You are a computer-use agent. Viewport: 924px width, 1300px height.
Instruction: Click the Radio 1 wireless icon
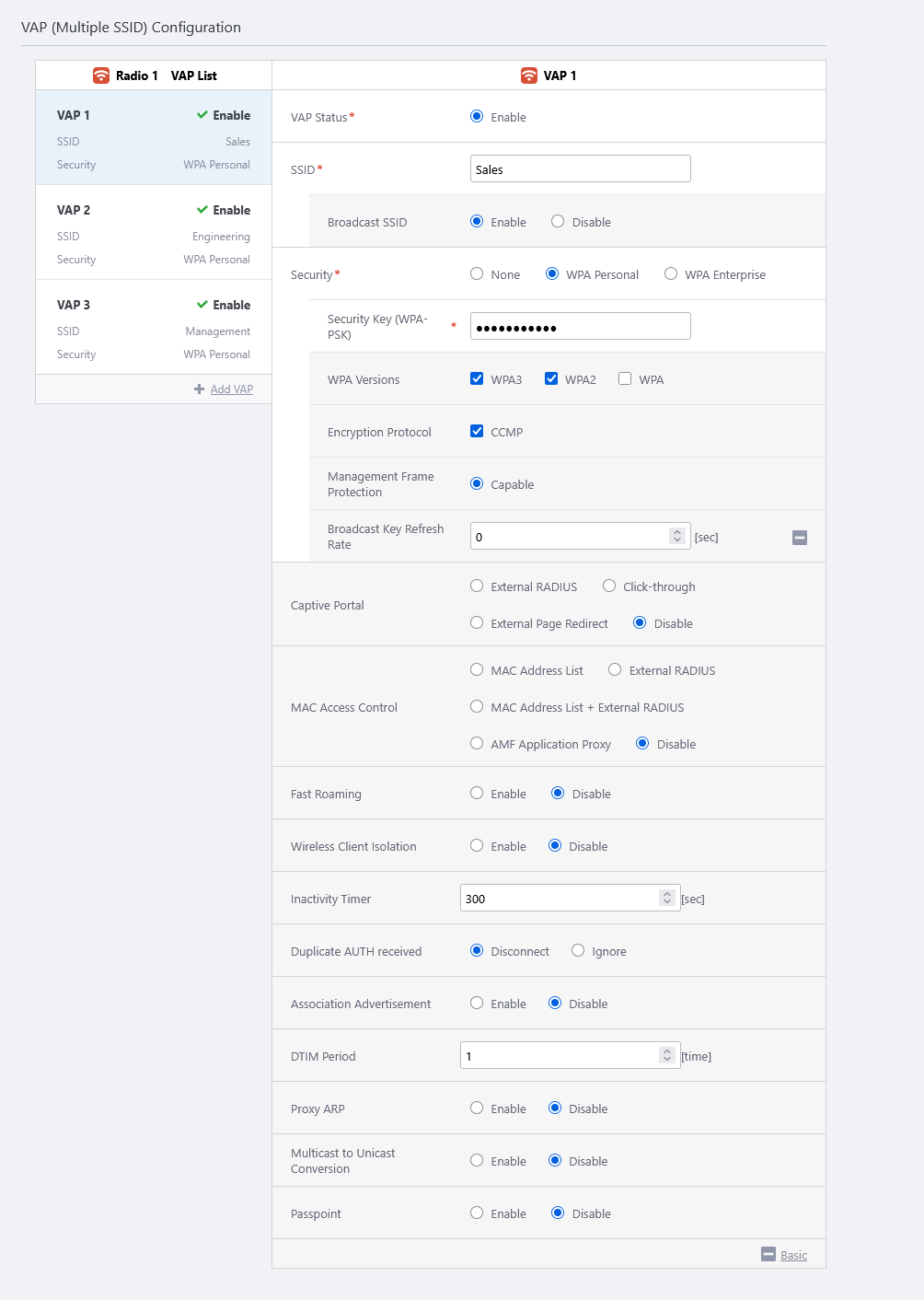click(101, 75)
